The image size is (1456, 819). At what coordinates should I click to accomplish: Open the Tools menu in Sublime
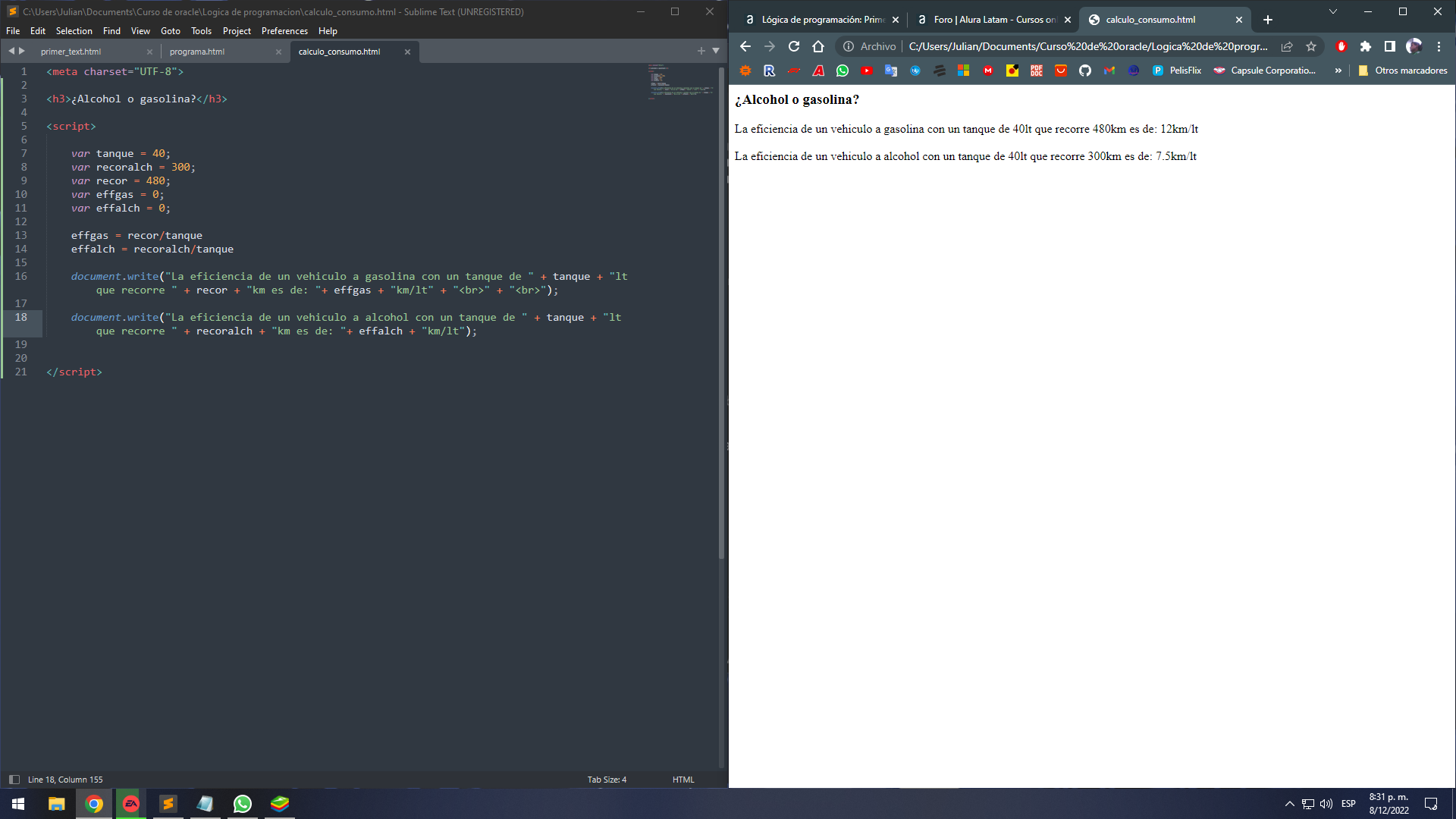[x=201, y=31]
